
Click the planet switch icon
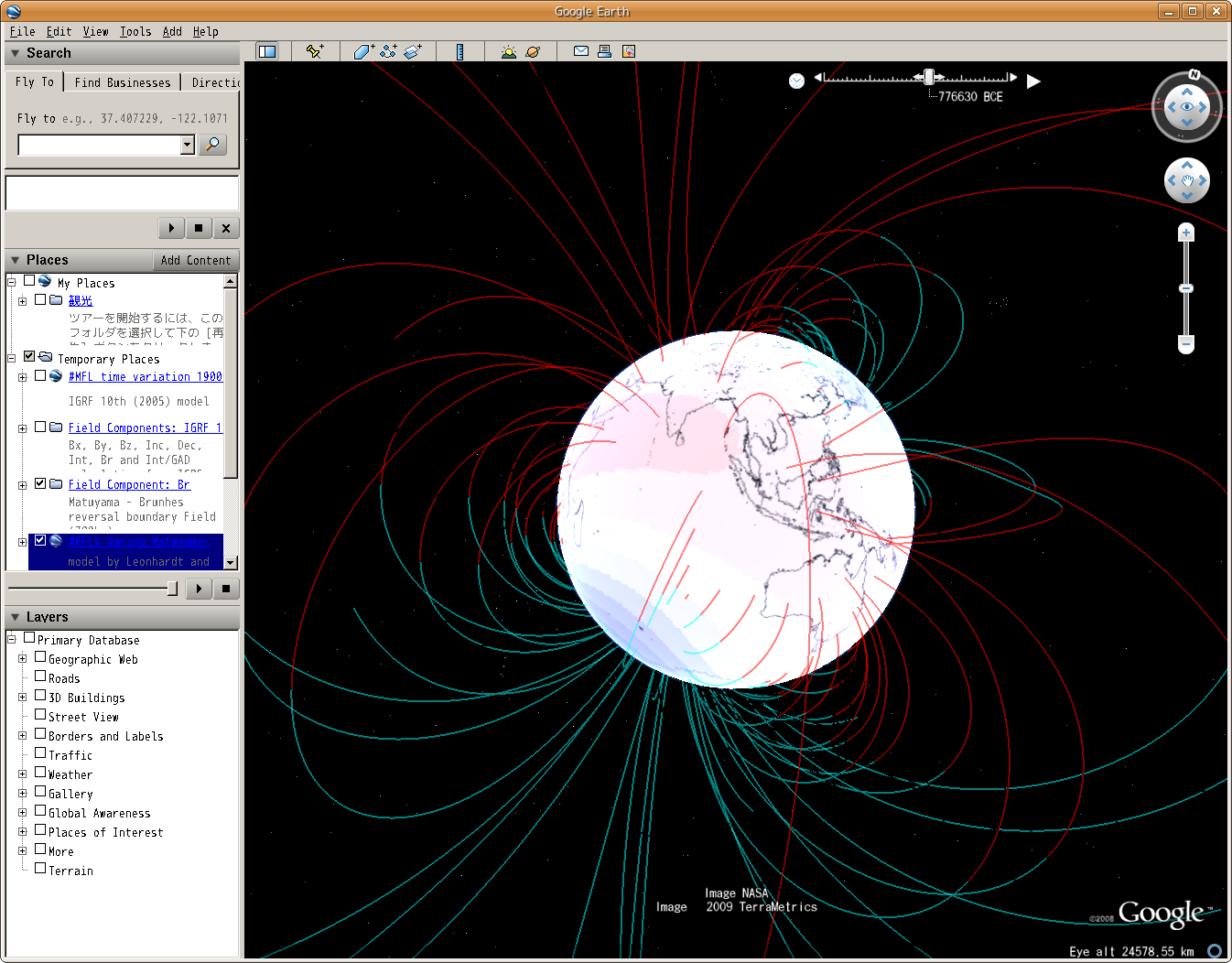pos(533,51)
